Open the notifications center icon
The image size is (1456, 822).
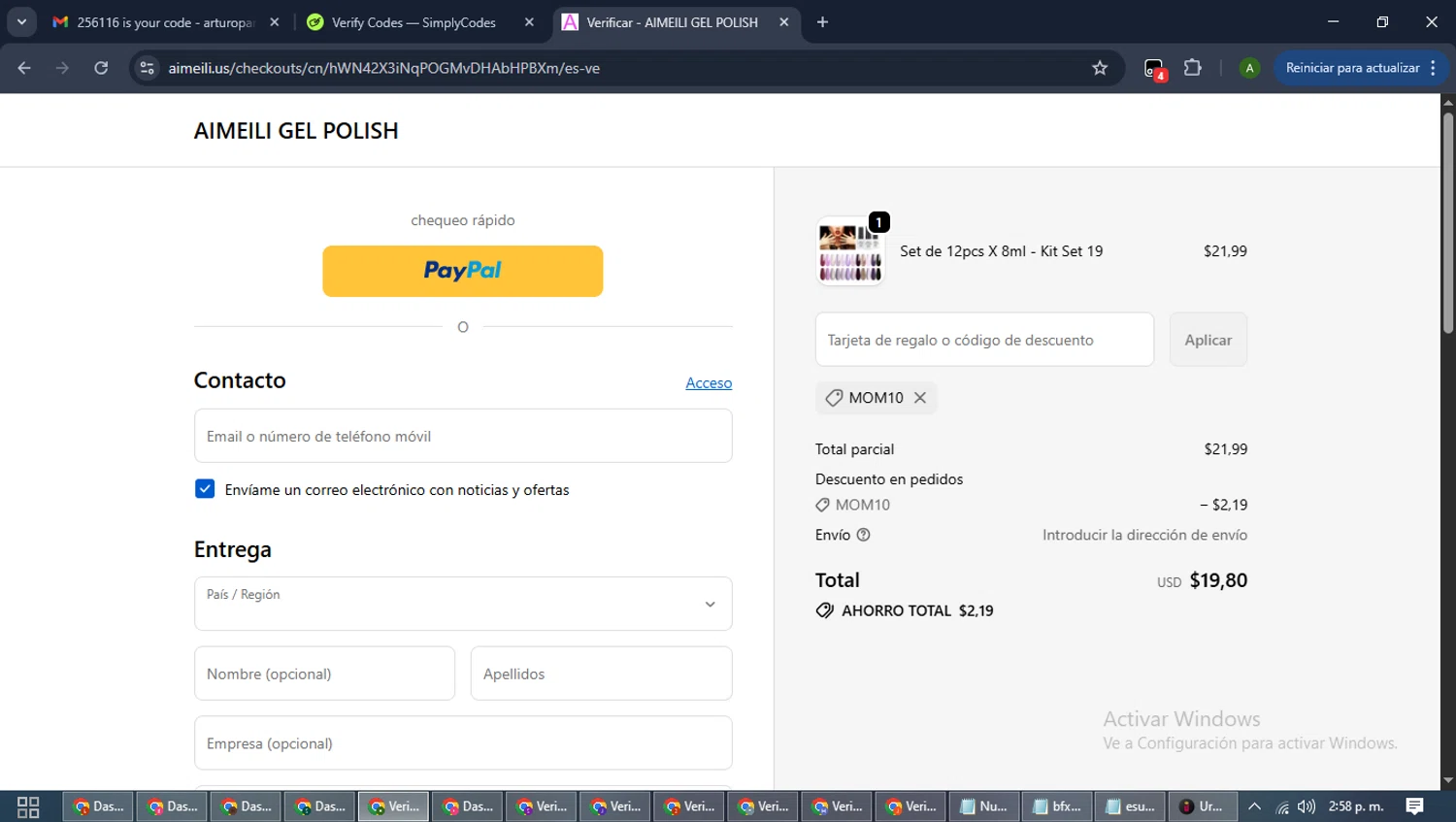[x=1415, y=806]
